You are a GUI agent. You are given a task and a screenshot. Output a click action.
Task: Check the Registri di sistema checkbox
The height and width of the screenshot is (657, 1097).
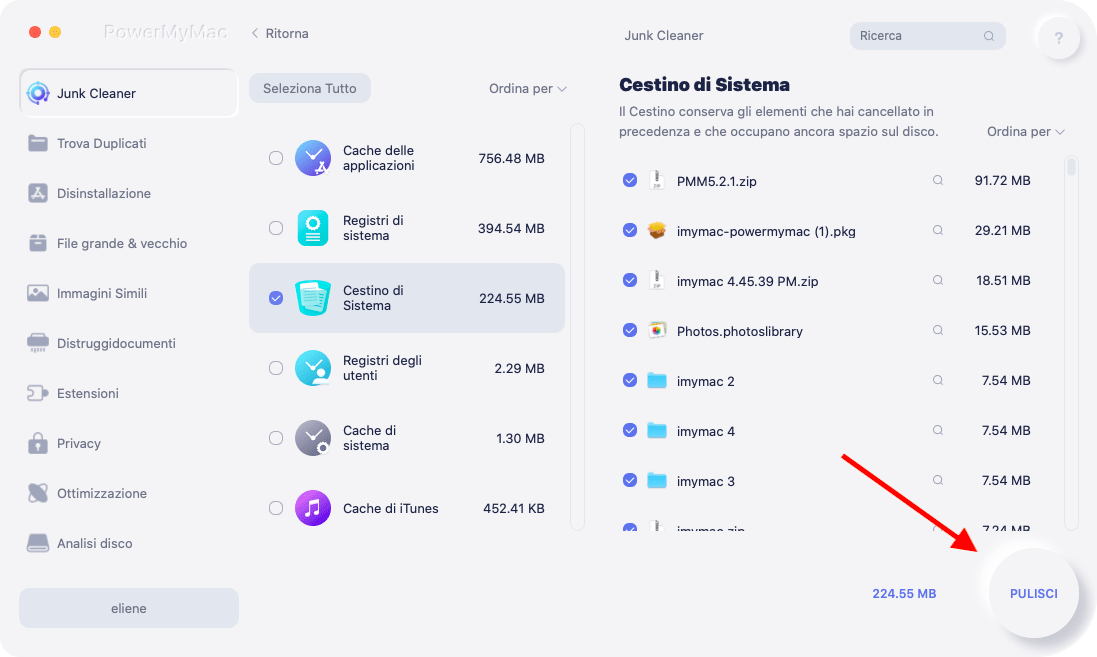tap(276, 228)
